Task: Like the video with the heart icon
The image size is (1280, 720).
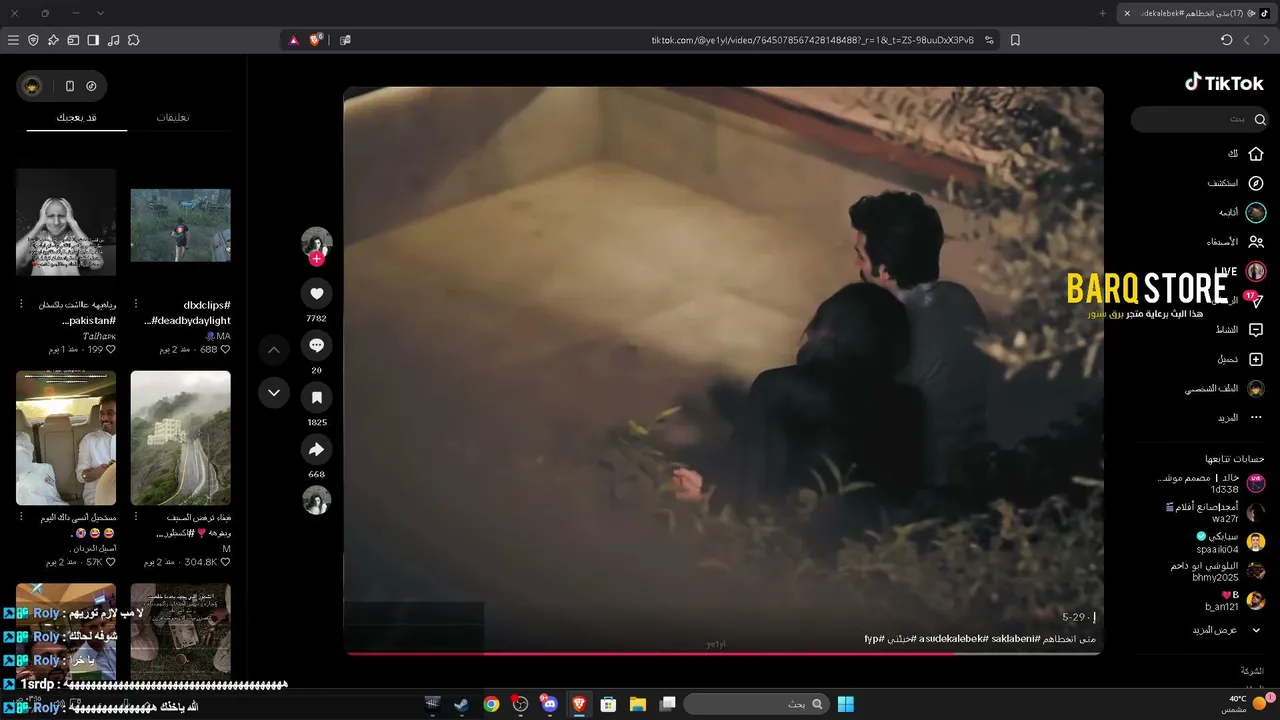Action: 317,293
